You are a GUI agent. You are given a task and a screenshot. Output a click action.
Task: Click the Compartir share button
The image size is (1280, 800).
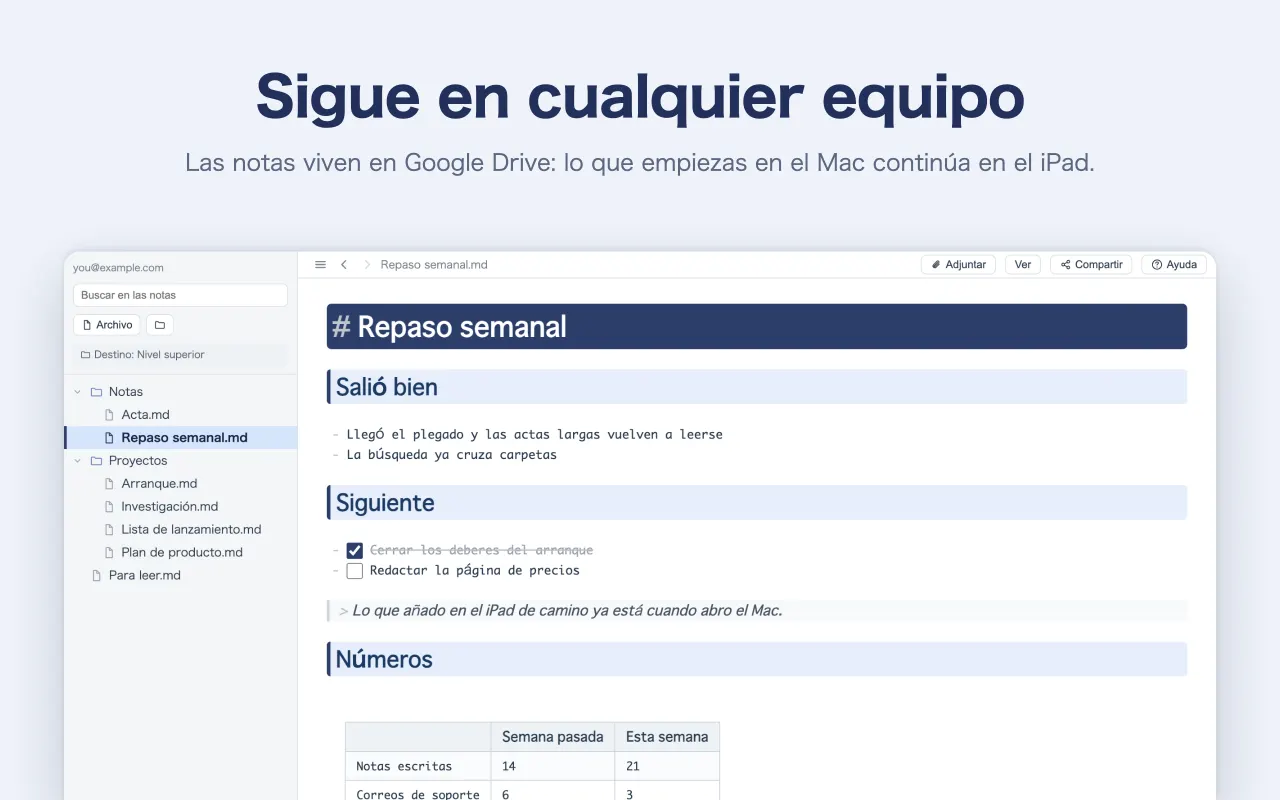tap(1091, 265)
